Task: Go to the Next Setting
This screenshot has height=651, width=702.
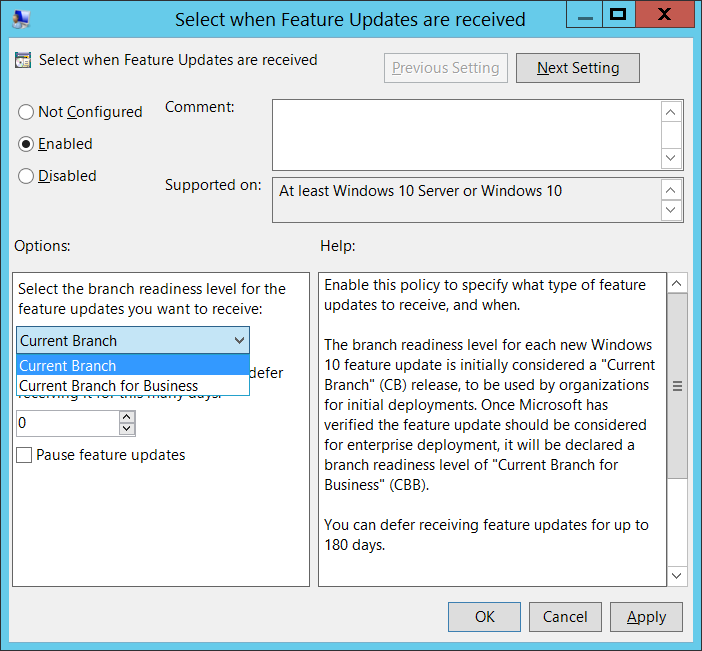Action: tap(578, 68)
